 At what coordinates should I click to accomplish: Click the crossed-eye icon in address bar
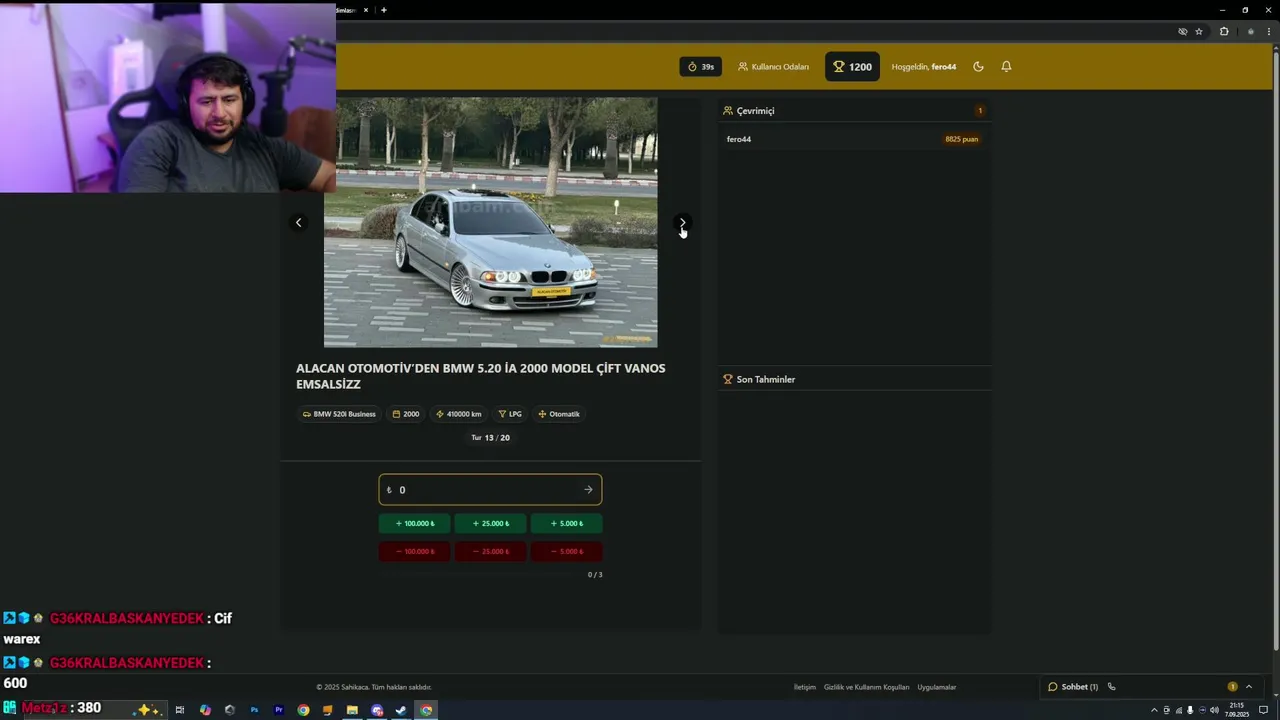pos(1182,31)
